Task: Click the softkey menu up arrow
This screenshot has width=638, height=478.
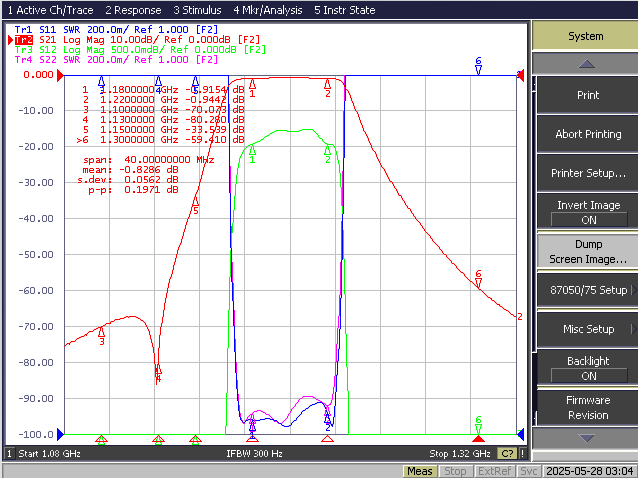Action: [586, 64]
